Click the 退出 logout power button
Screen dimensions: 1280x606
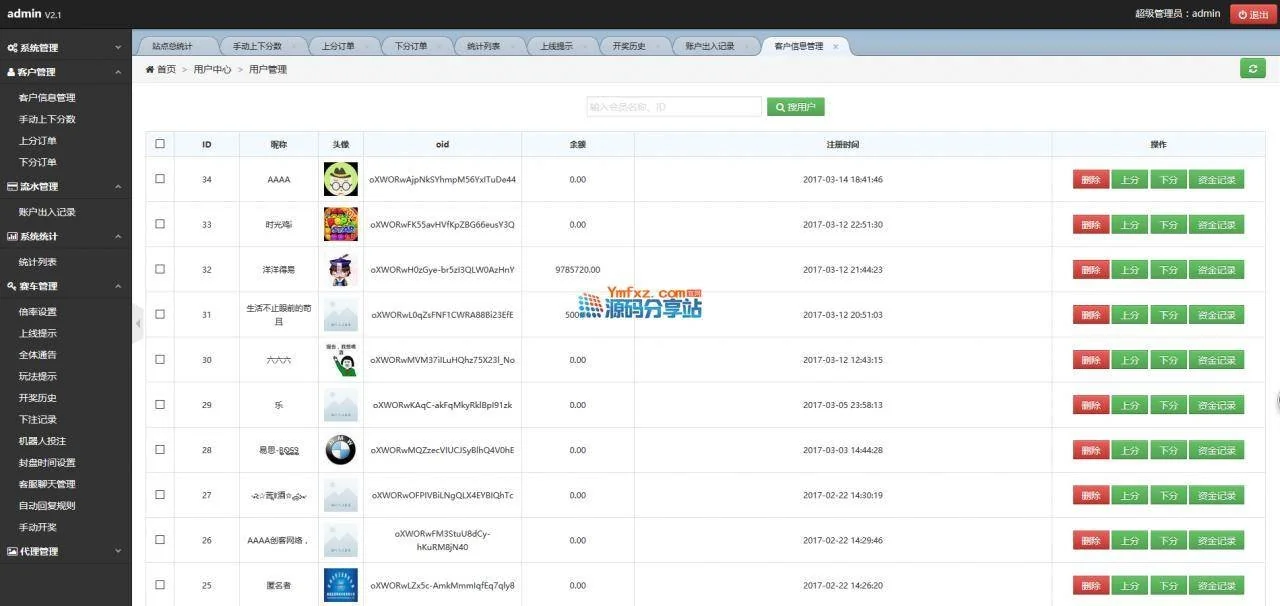point(1253,14)
